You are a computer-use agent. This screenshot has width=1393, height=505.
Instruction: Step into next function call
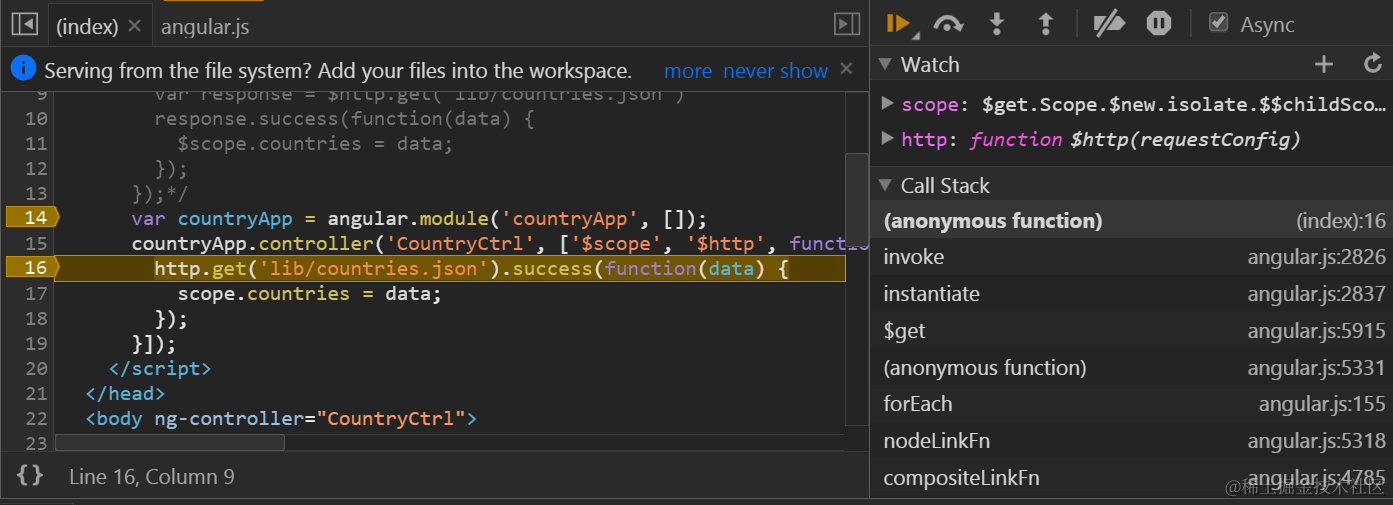pos(996,24)
